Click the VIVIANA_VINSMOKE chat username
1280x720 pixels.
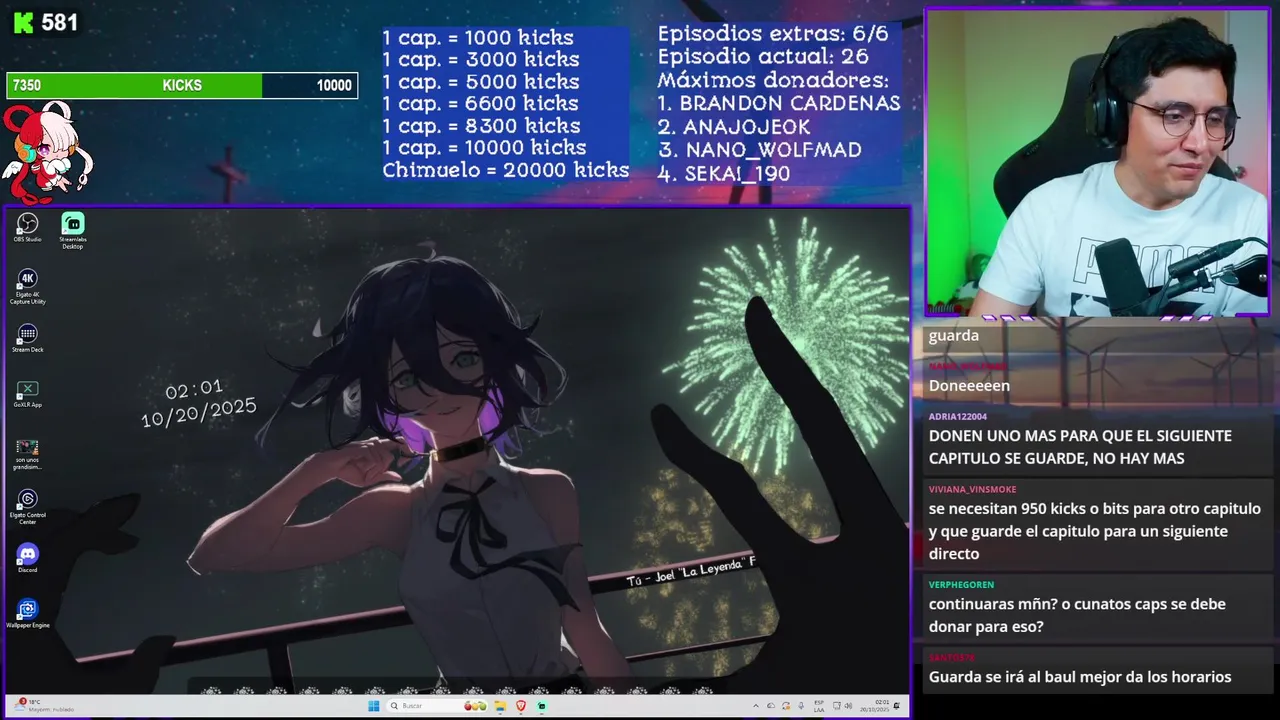tap(972, 489)
